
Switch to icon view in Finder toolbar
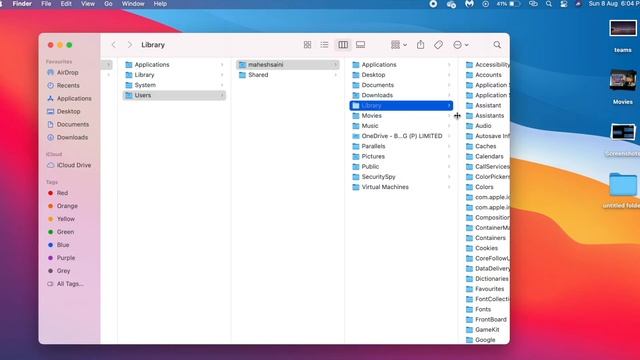pos(307,45)
